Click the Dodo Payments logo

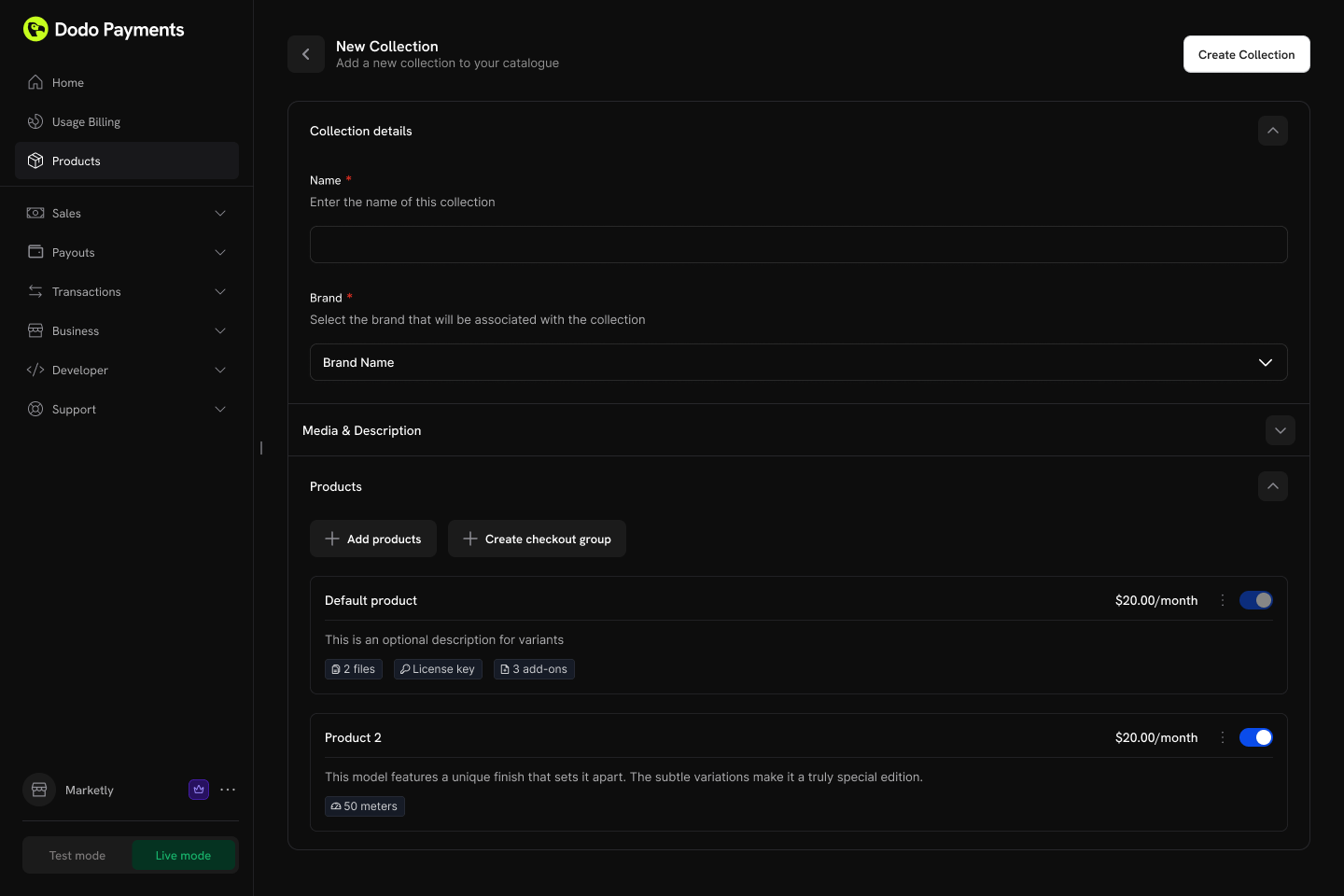pyautogui.click(x=103, y=29)
